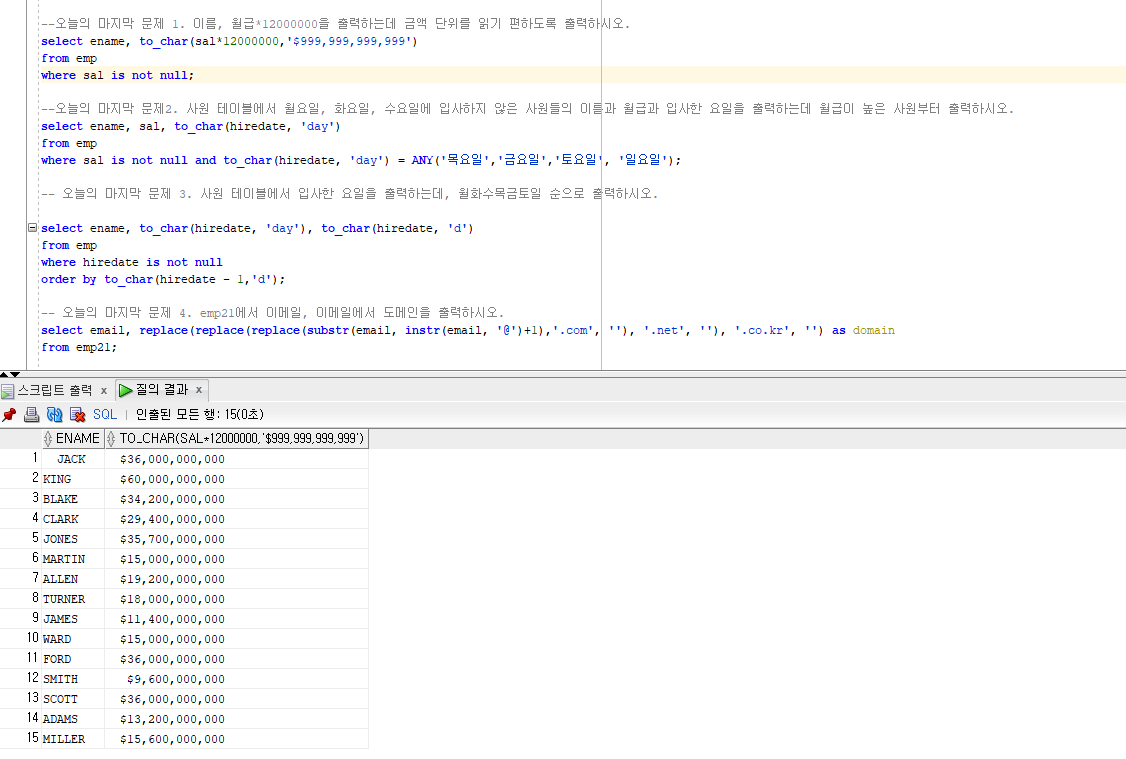Click the print results icon
Image resolution: width=1126 pixels, height=759 pixels.
tap(32, 414)
